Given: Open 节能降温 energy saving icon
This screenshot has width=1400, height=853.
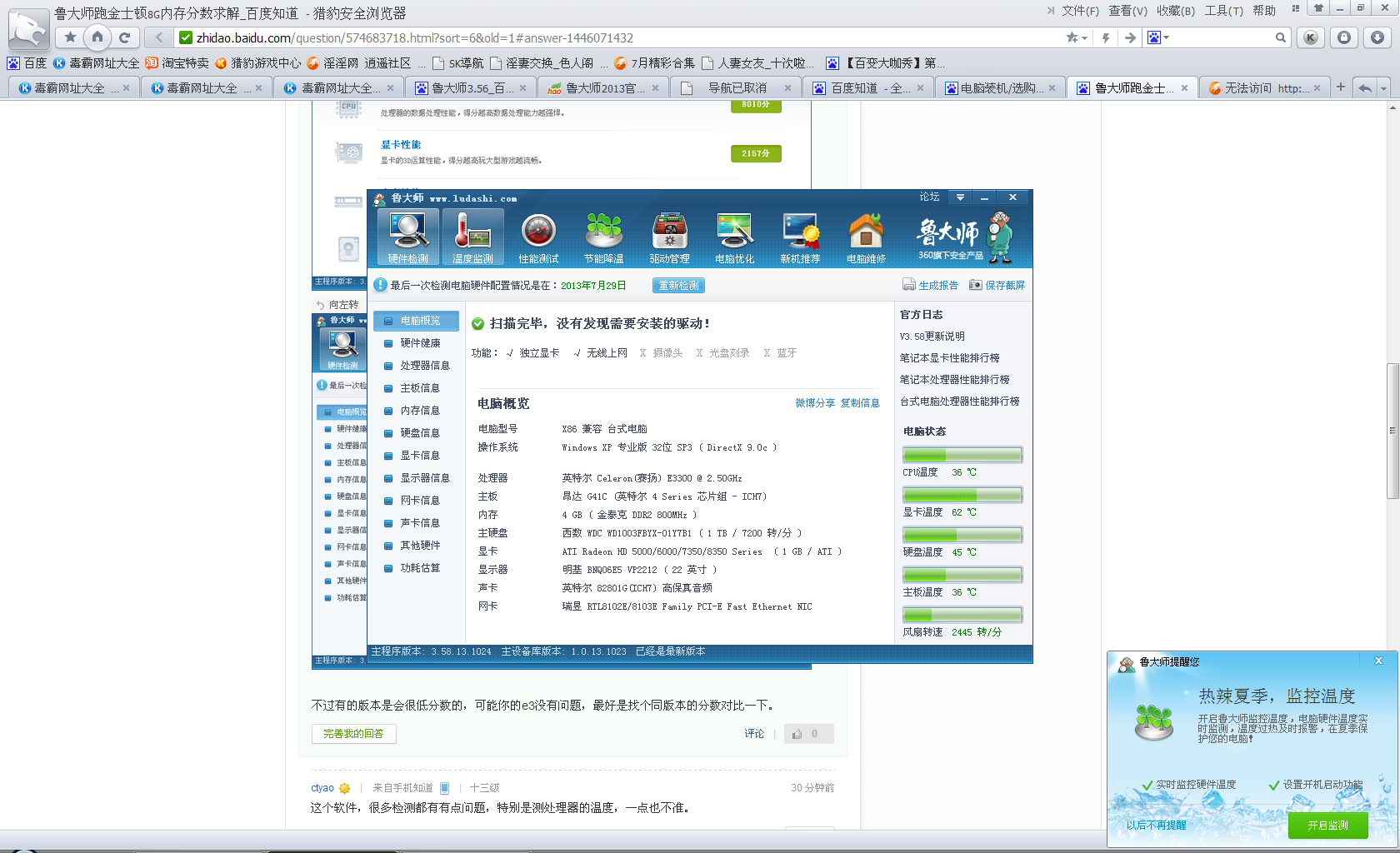Looking at the screenshot, I should pyautogui.click(x=604, y=237).
